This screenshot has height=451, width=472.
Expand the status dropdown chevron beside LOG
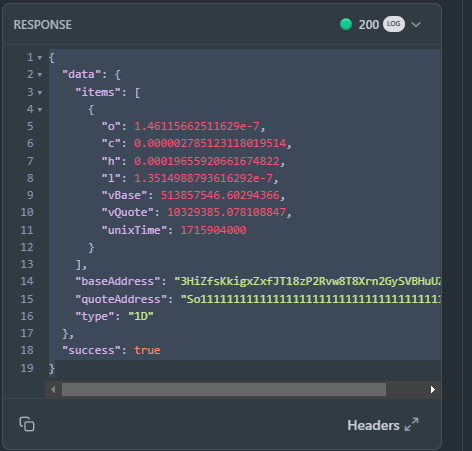(x=416, y=24)
